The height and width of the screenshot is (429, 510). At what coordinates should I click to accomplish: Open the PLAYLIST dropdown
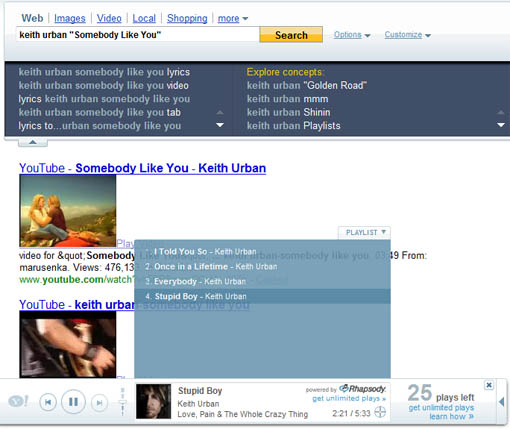pos(364,232)
